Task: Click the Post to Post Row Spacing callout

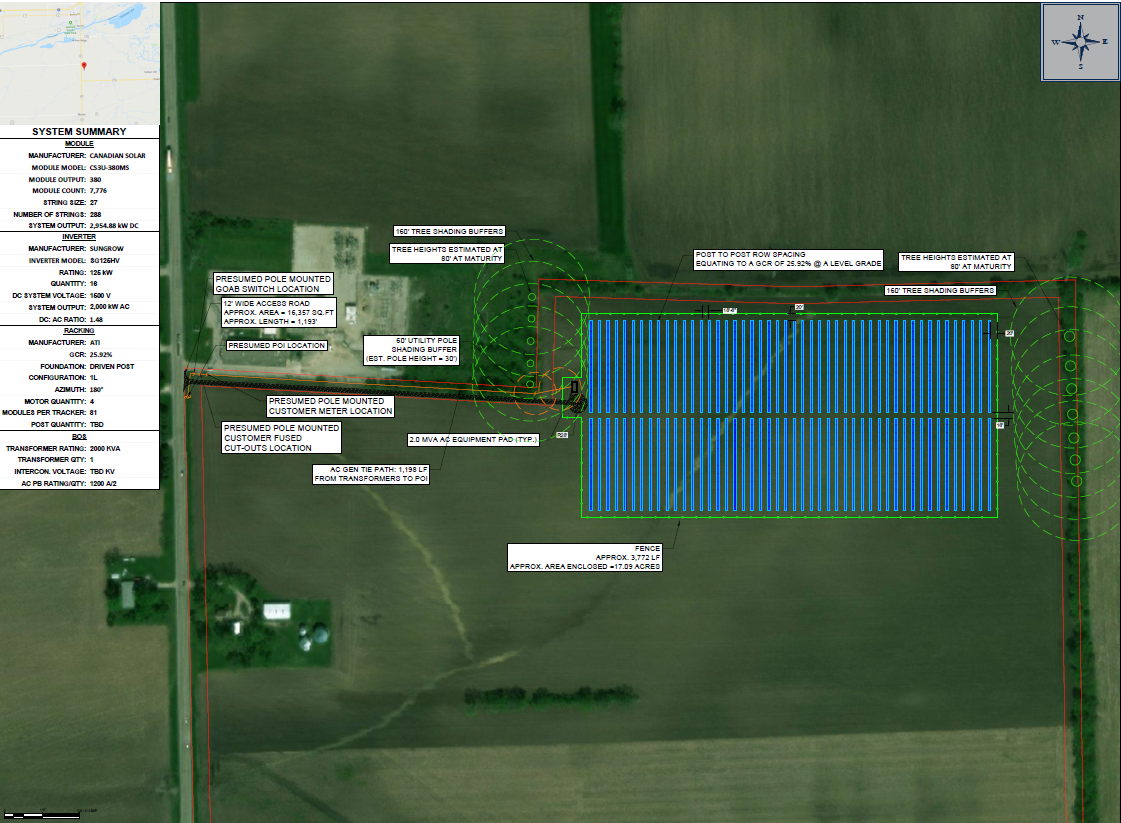Action: (788, 259)
